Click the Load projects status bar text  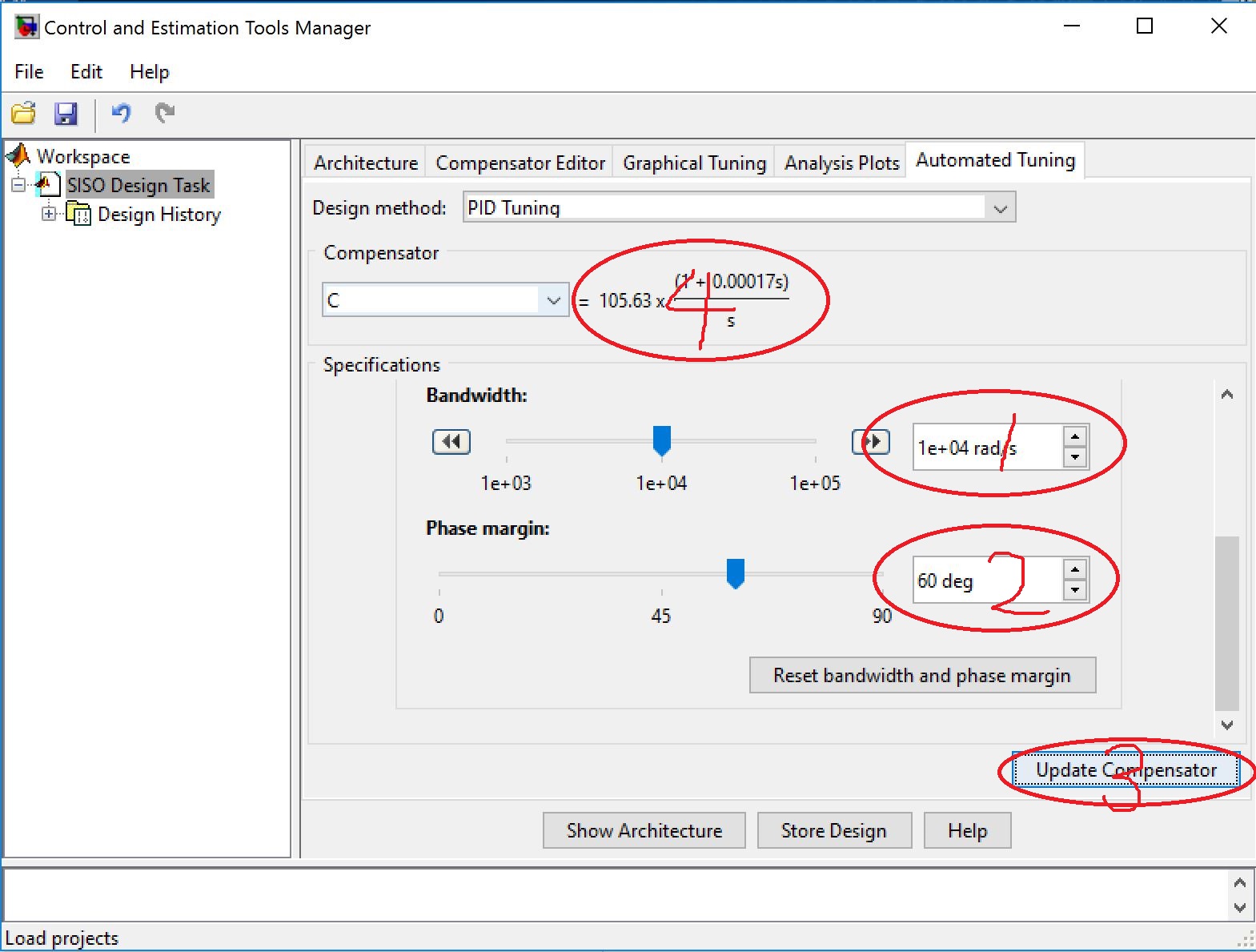62,938
